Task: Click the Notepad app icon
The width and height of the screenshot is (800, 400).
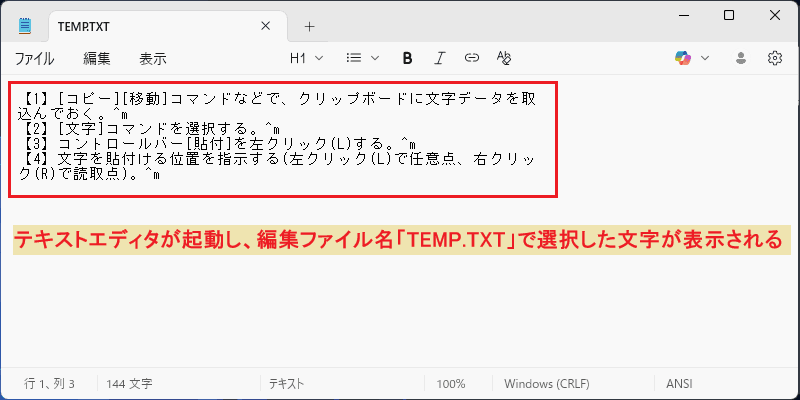Action: [24, 26]
